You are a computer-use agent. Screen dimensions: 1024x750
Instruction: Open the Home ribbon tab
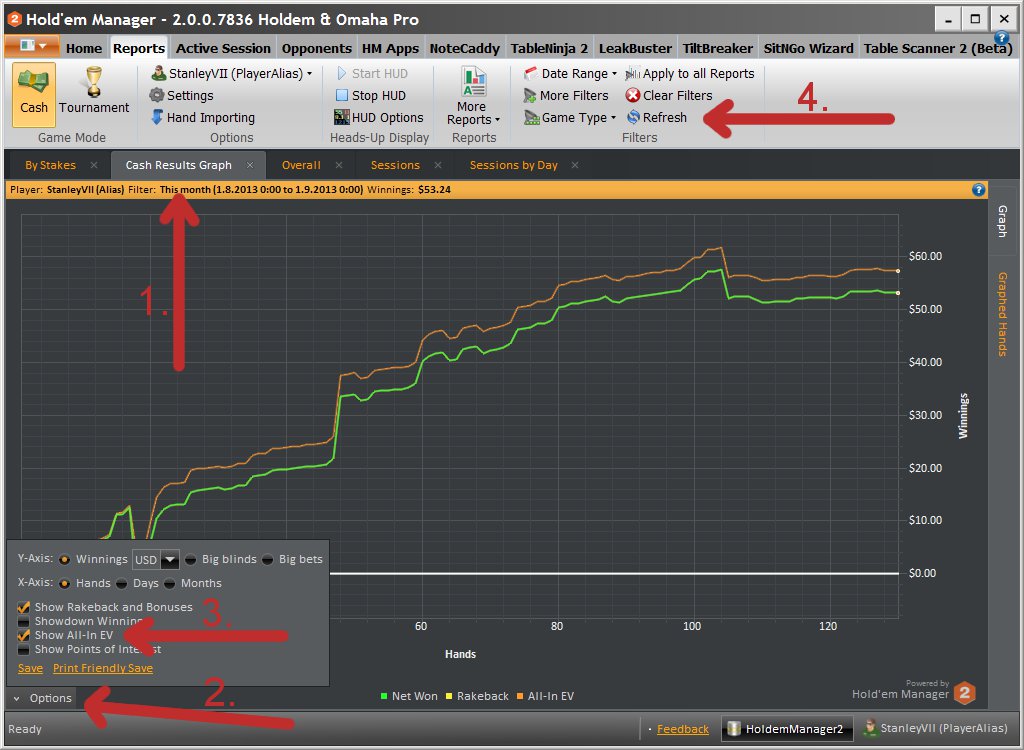84,48
